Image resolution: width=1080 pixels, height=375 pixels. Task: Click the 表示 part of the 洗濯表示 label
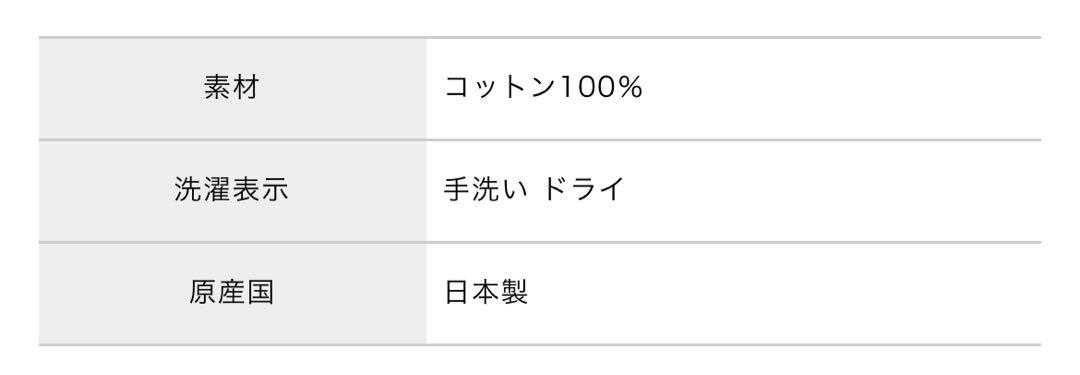(x=260, y=190)
